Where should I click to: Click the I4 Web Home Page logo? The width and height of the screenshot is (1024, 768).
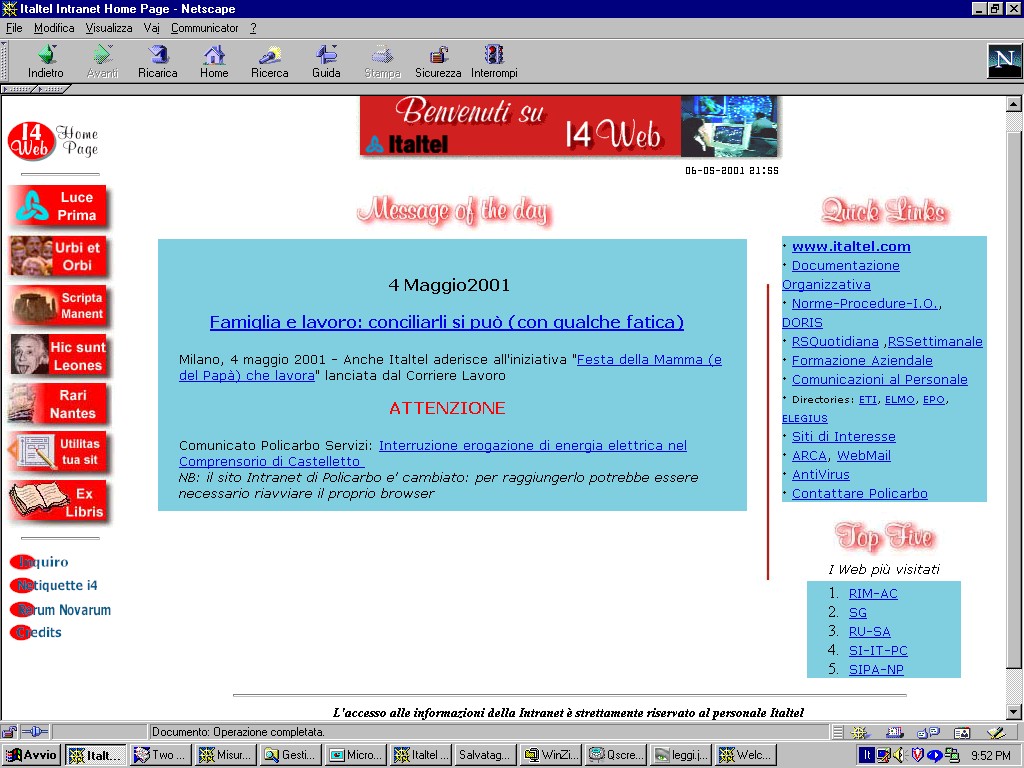pyautogui.click(x=54, y=141)
